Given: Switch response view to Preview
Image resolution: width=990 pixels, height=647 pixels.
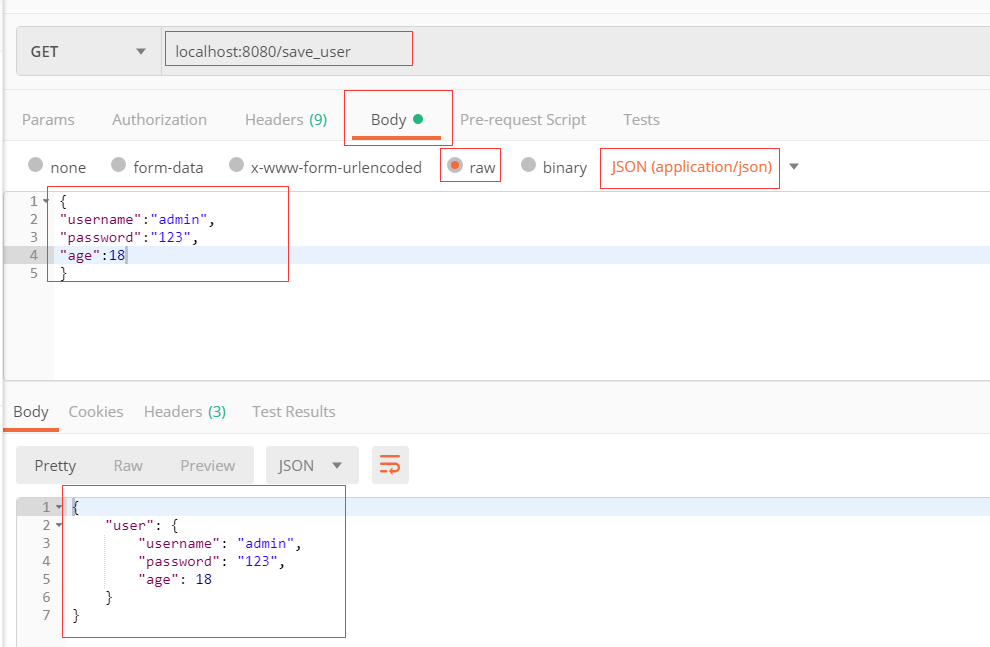Looking at the screenshot, I should (x=208, y=465).
